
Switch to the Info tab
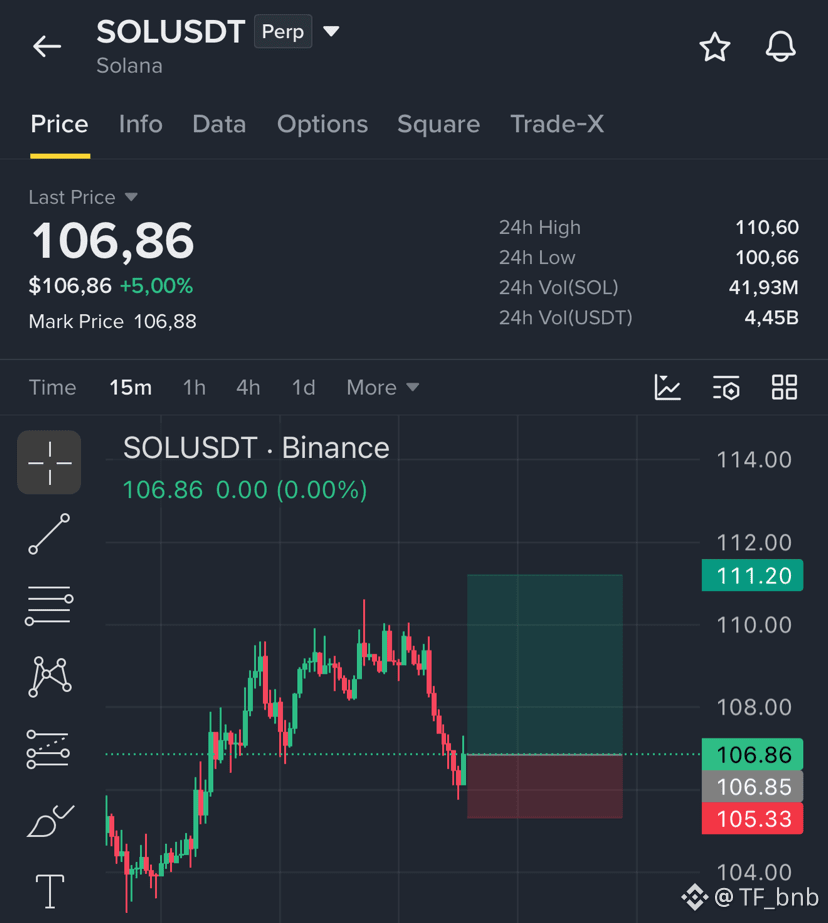tap(141, 124)
